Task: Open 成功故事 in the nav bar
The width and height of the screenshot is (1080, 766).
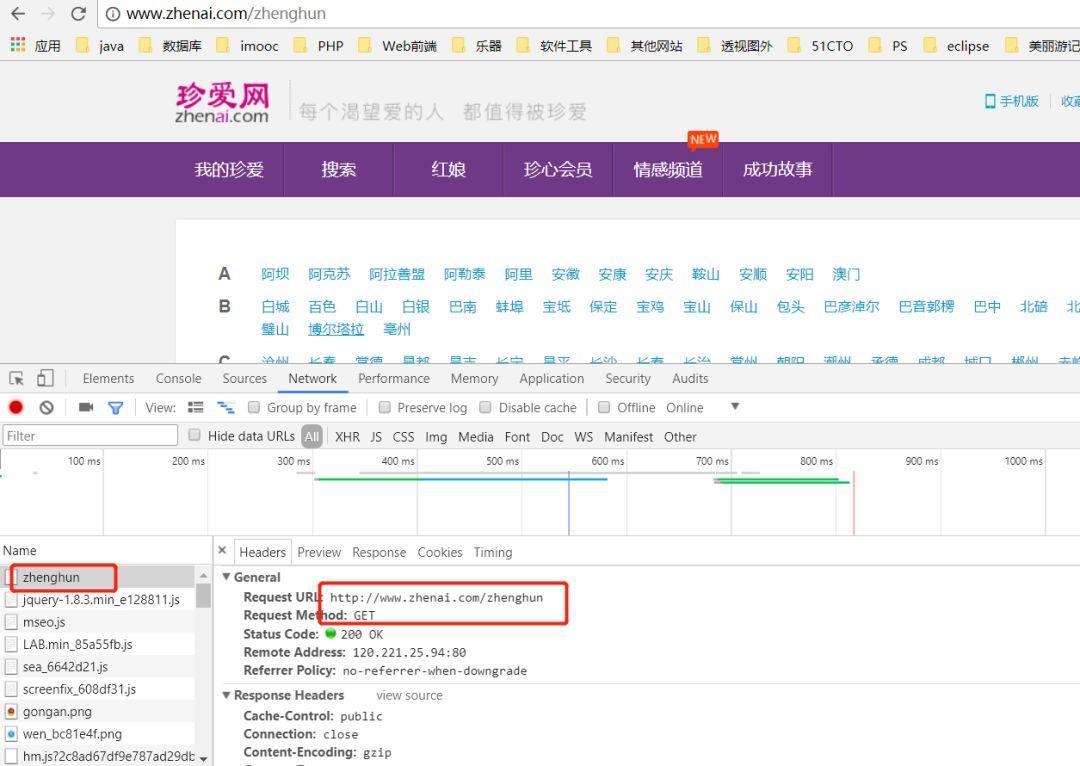Action: click(x=778, y=169)
